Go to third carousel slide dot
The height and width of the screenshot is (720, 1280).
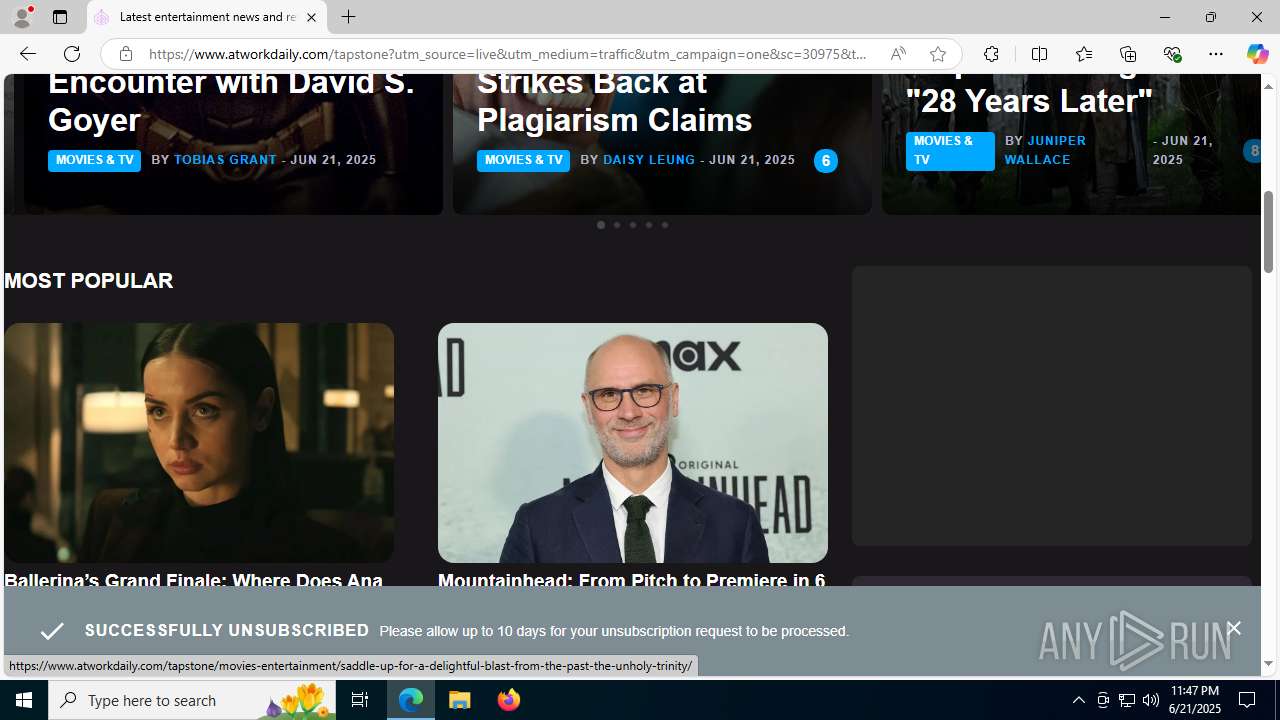632,225
